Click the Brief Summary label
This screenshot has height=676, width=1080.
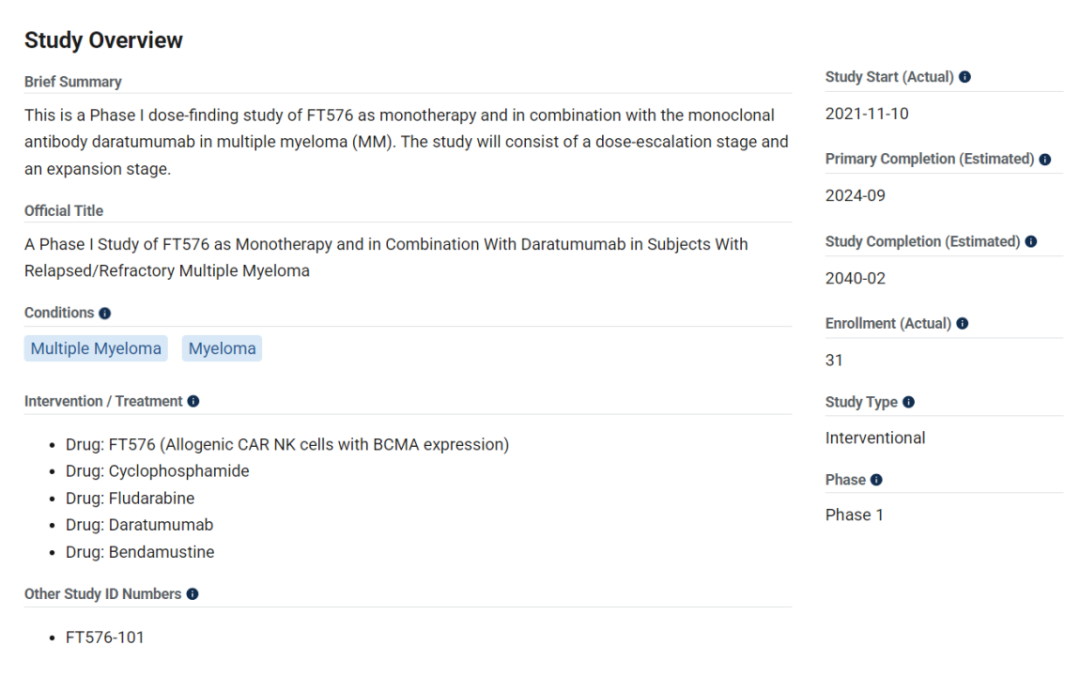tap(73, 82)
